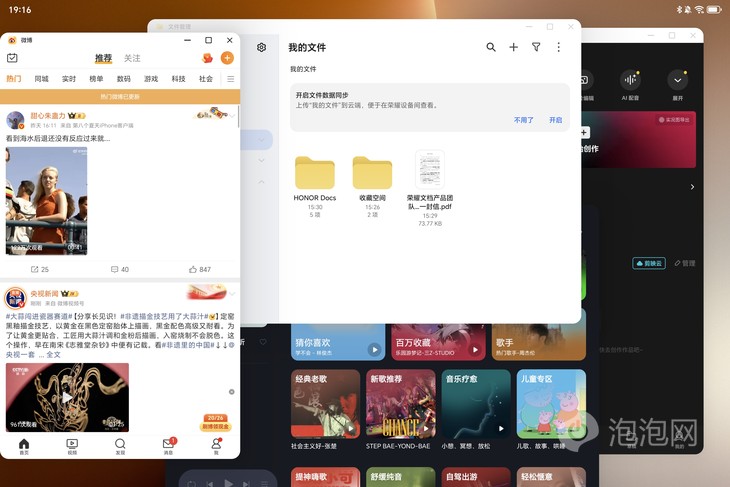Select the AI 配音 voice icon
The width and height of the screenshot is (730, 487).
[x=630, y=85]
